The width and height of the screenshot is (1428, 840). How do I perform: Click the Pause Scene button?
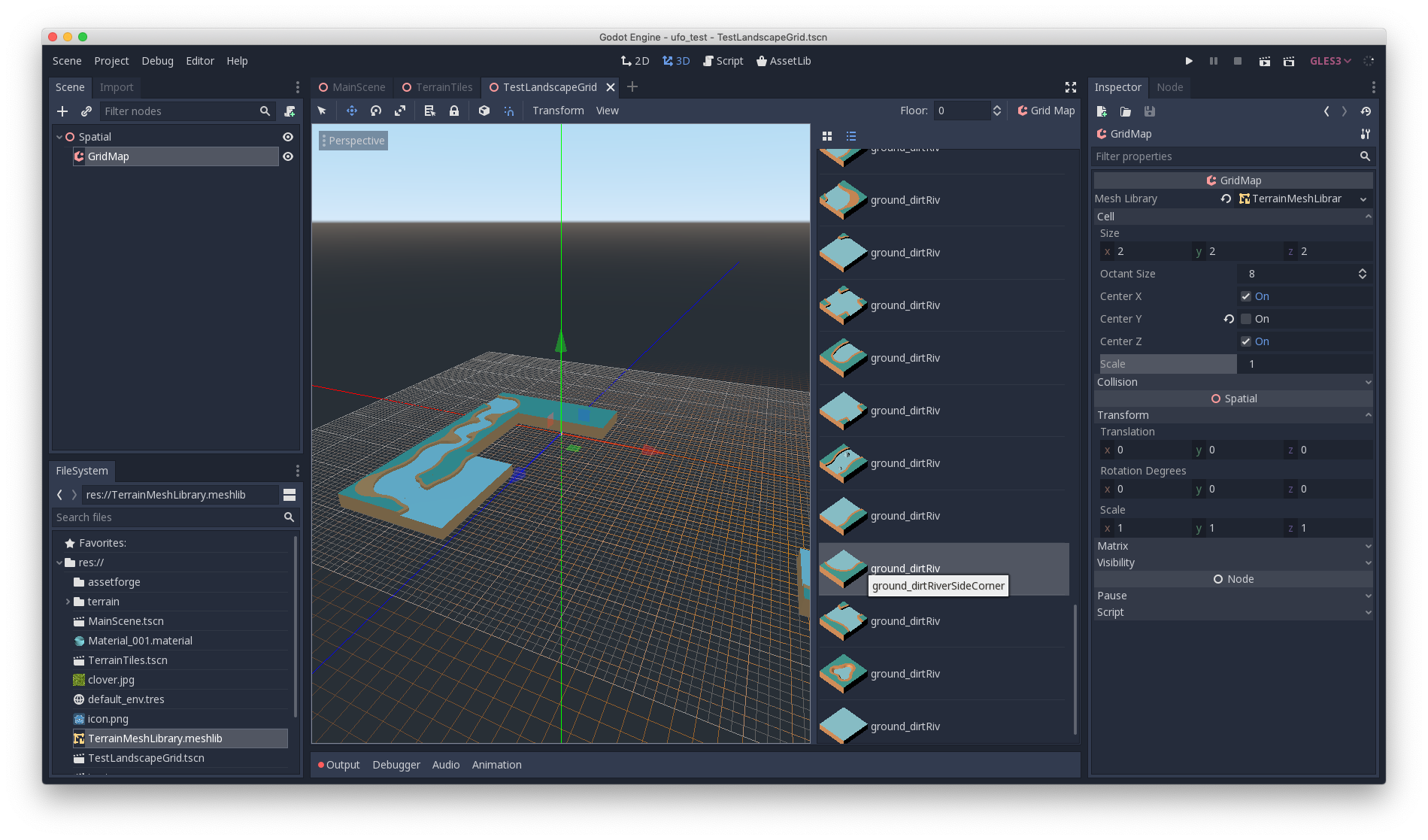pyautogui.click(x=1214, y=61)
